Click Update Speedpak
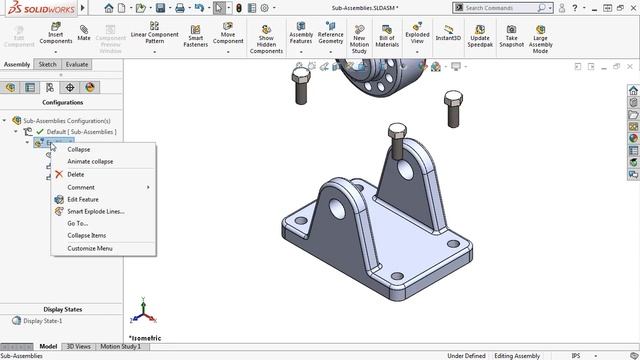 pos(480,36)
